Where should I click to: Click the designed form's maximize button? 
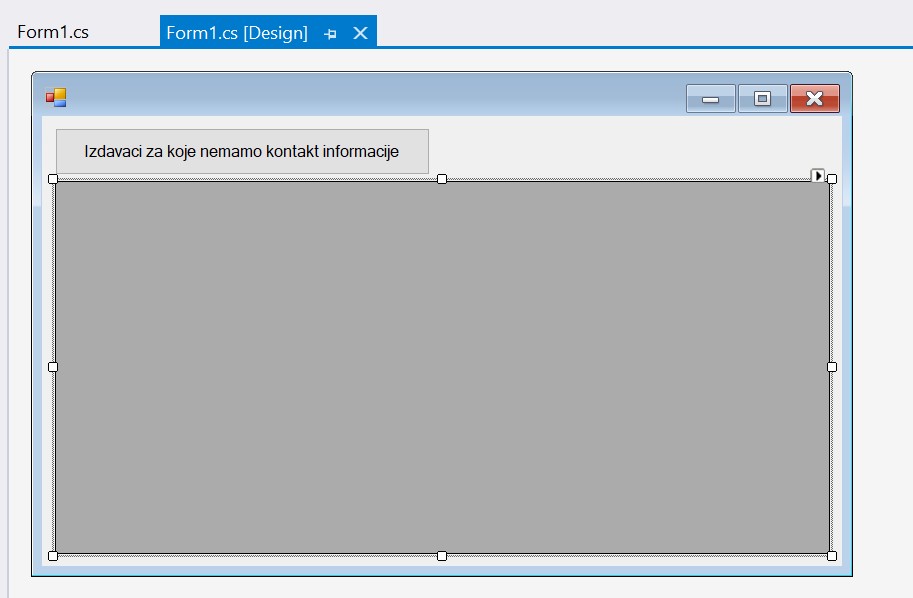tap(763, 99)
